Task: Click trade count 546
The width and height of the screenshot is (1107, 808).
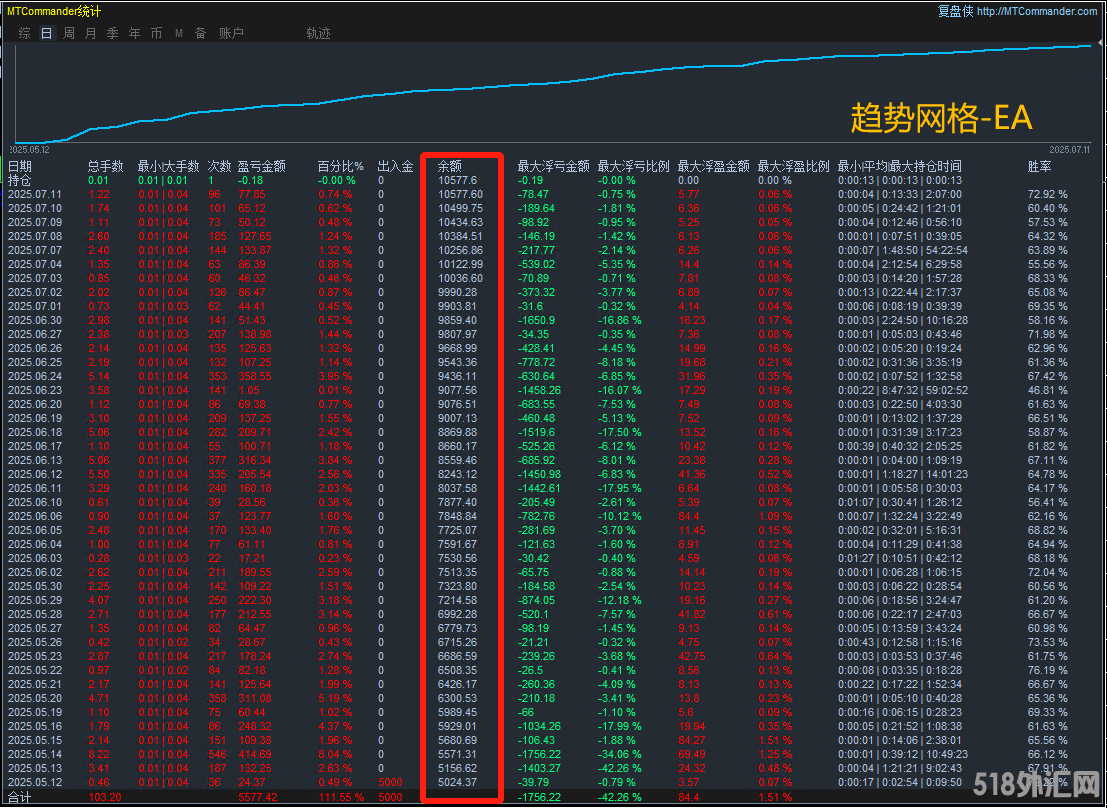Action: [x=217, y=754]
